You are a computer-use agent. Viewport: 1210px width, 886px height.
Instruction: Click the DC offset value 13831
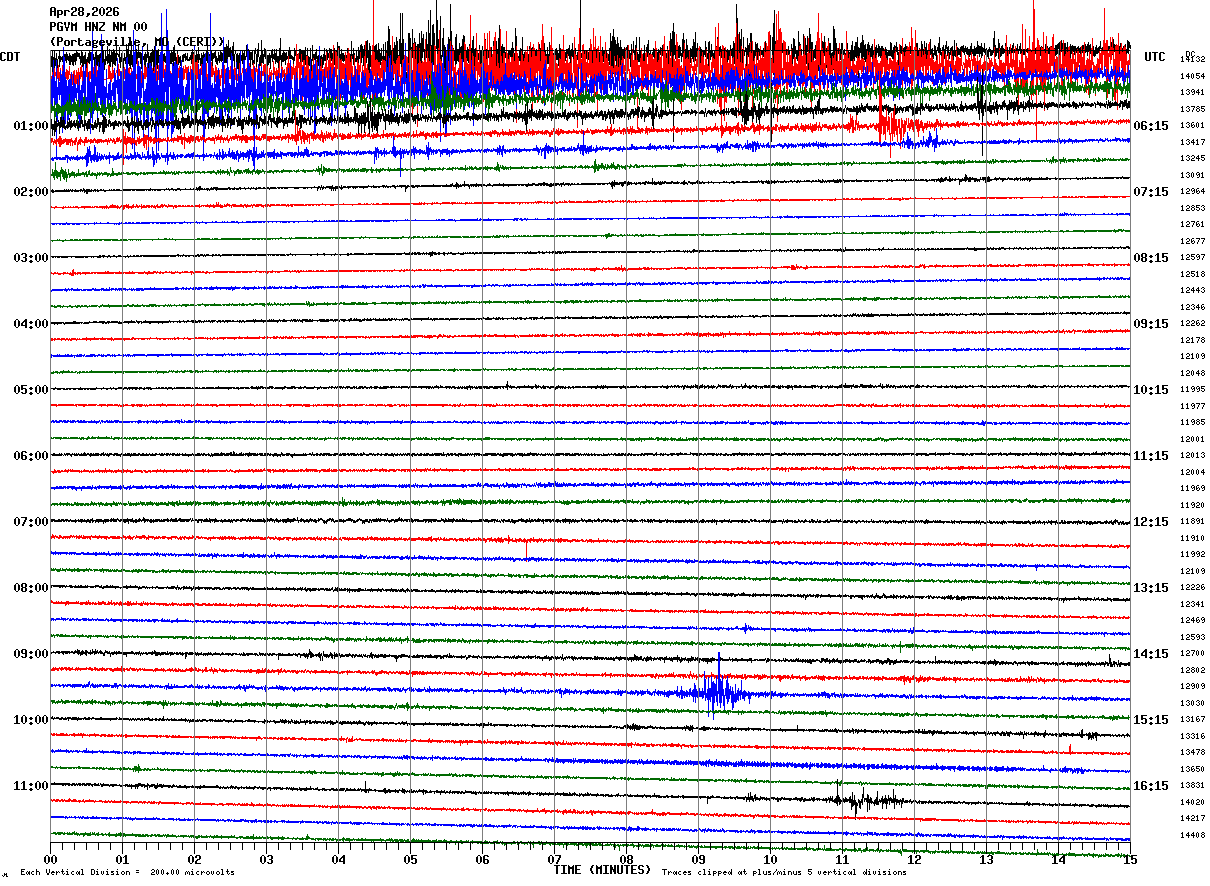pyautogui.click(x=1192, y=786)
